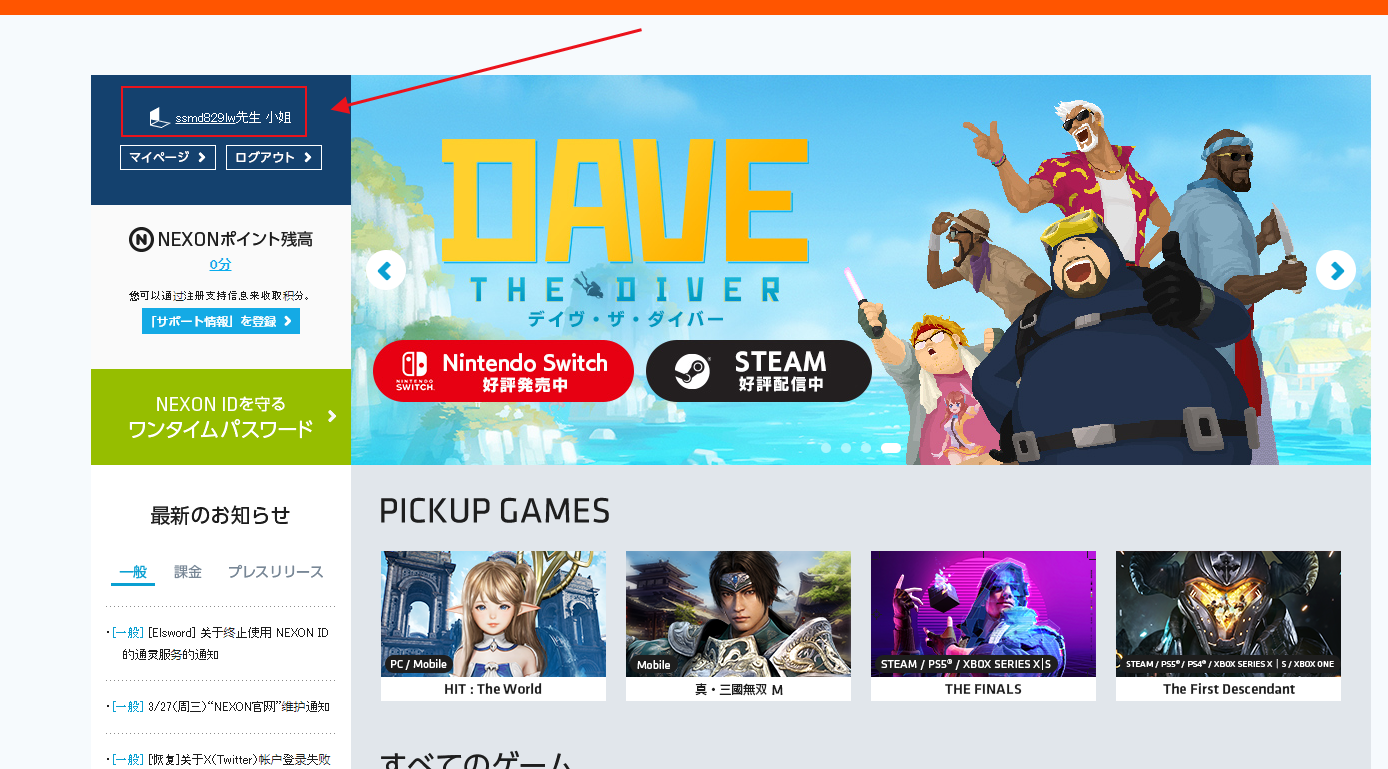
Task: Click the user profile icon beside ssmd829lw
Action: [x=159, y=117]
